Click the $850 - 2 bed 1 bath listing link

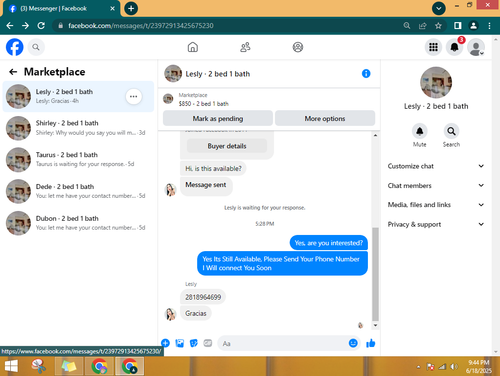click(x=204, y=104)
